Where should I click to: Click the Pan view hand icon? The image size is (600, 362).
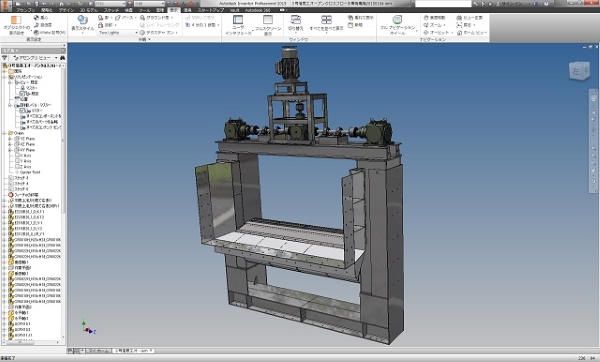click(426, 18)
